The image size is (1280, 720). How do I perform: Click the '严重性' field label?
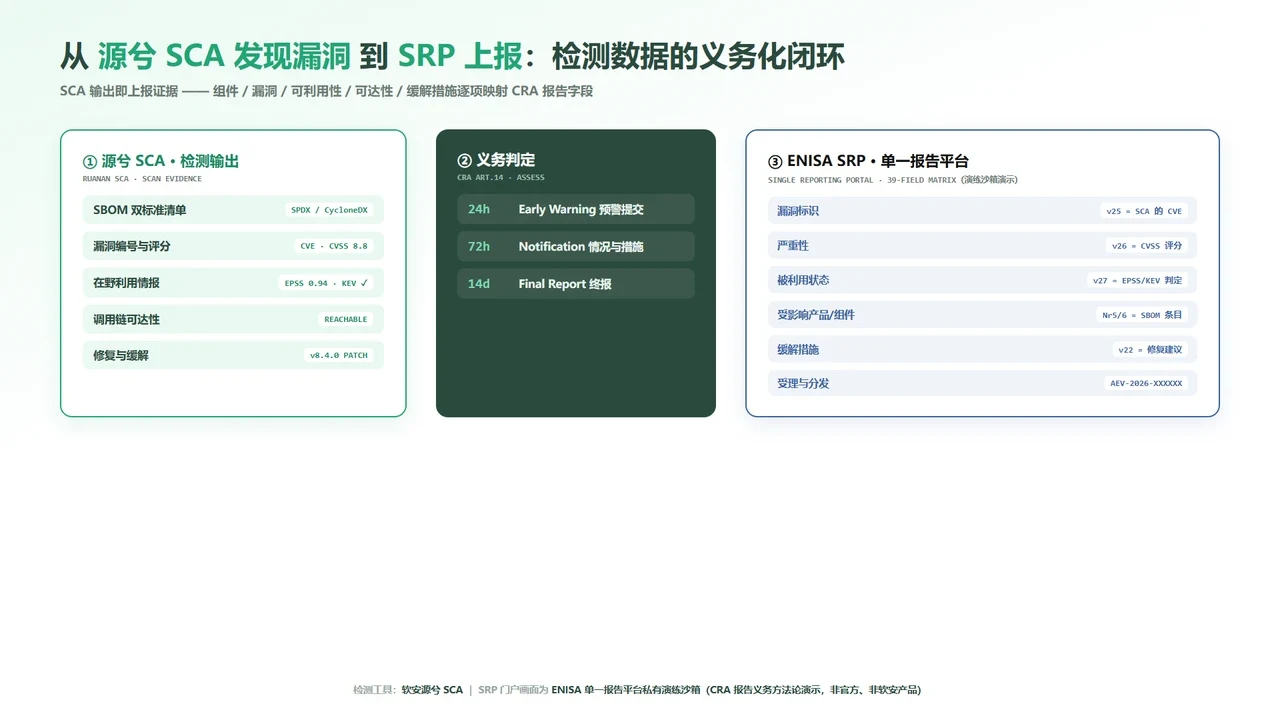click(793, 245)
